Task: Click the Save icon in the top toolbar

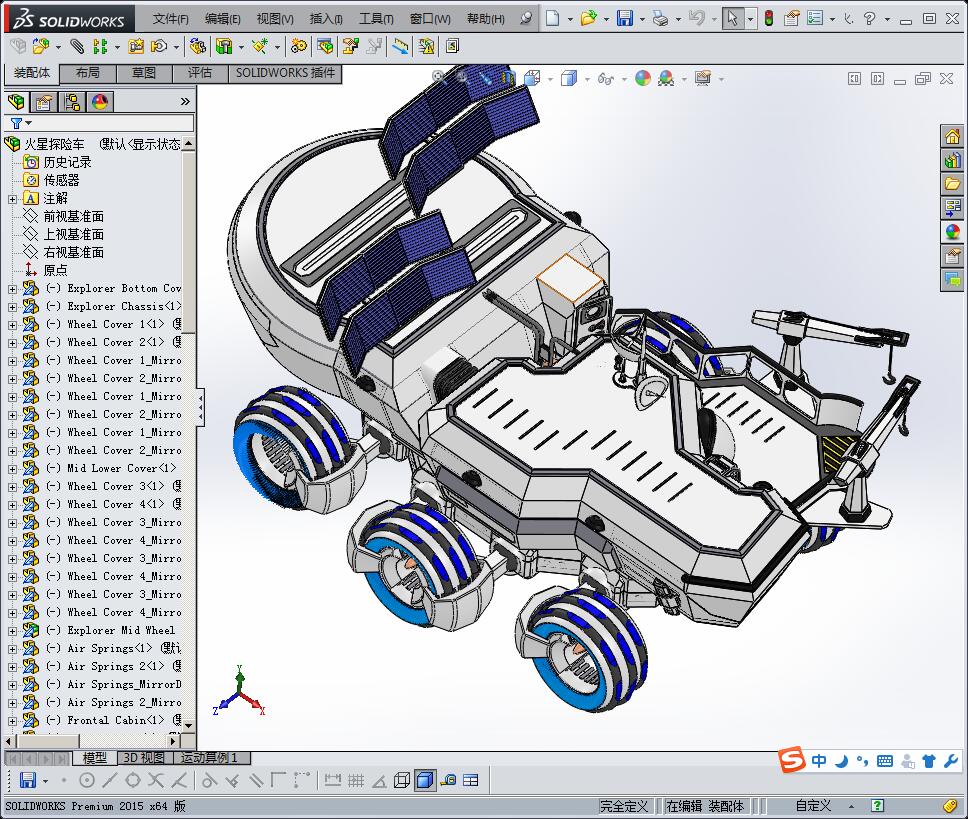Action: click(624, 19)
